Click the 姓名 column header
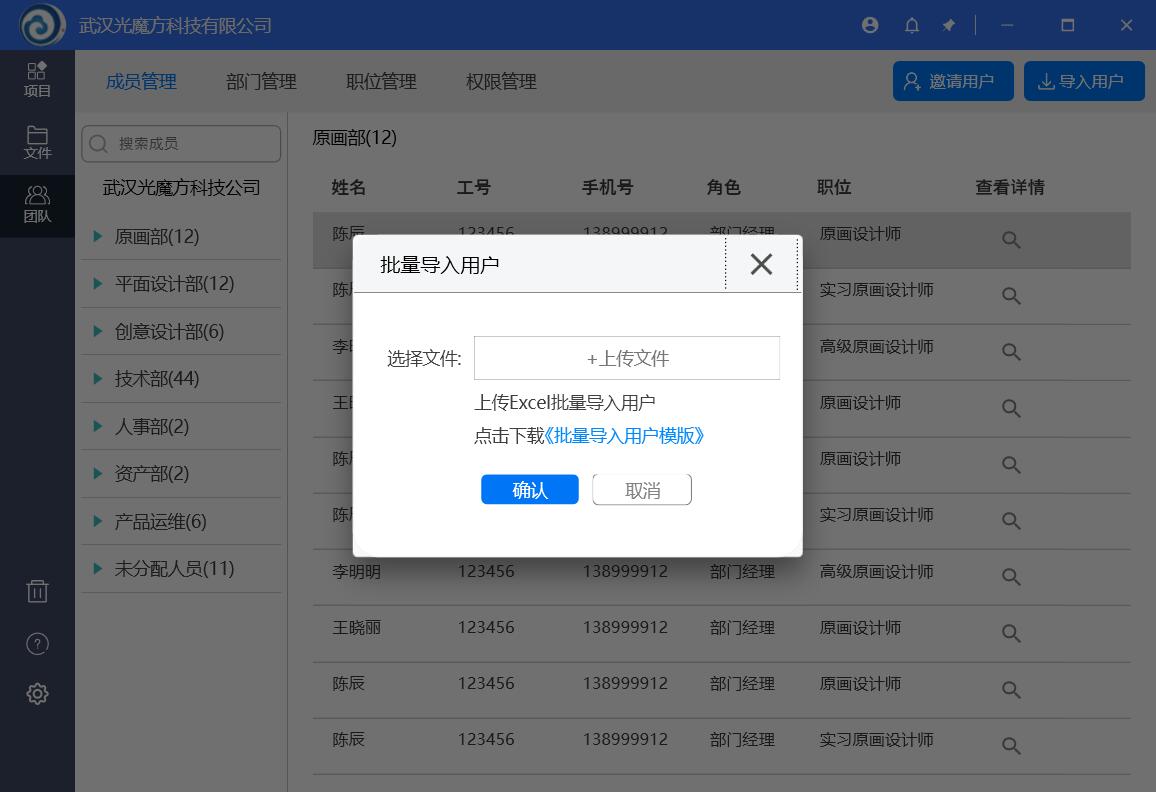This screenshot has width=1156, height=792. pyautogui.click(x=349, y=187)
